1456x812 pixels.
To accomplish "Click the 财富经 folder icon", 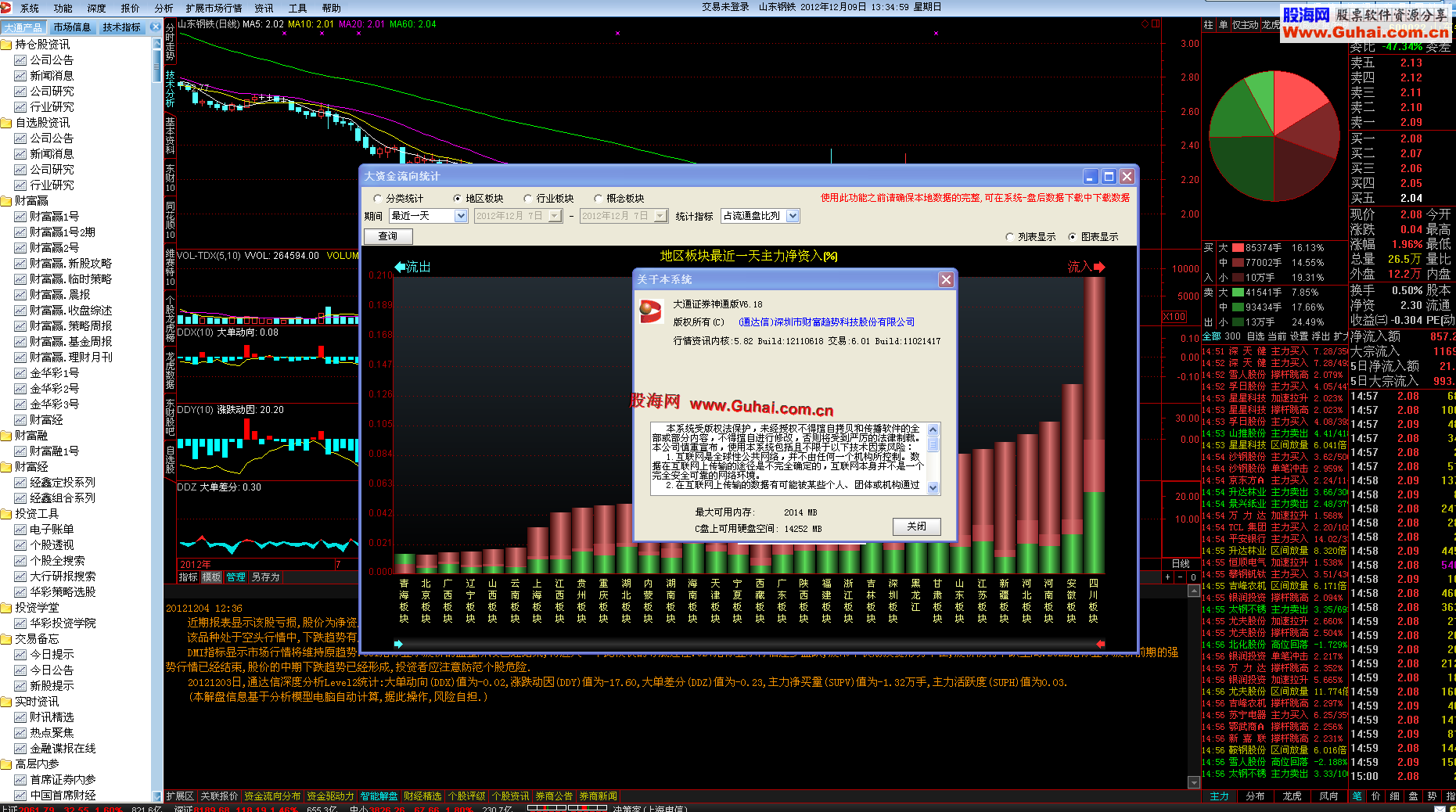I will point(6,467).
